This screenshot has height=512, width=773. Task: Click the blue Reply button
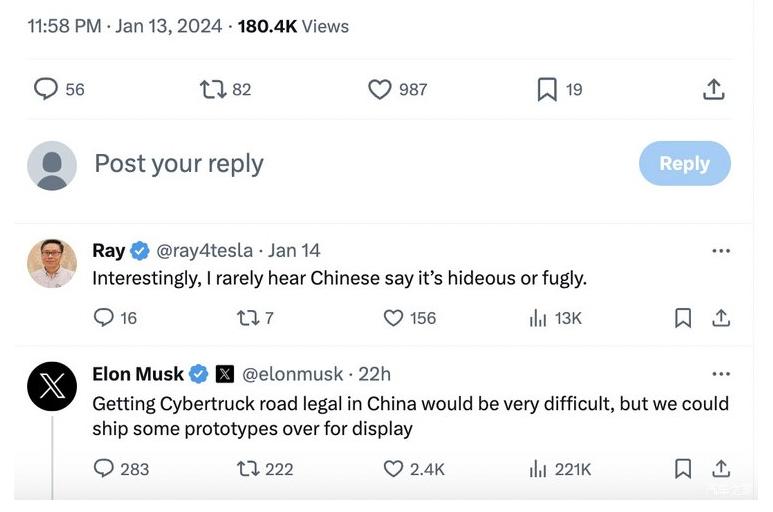[684, 163]
